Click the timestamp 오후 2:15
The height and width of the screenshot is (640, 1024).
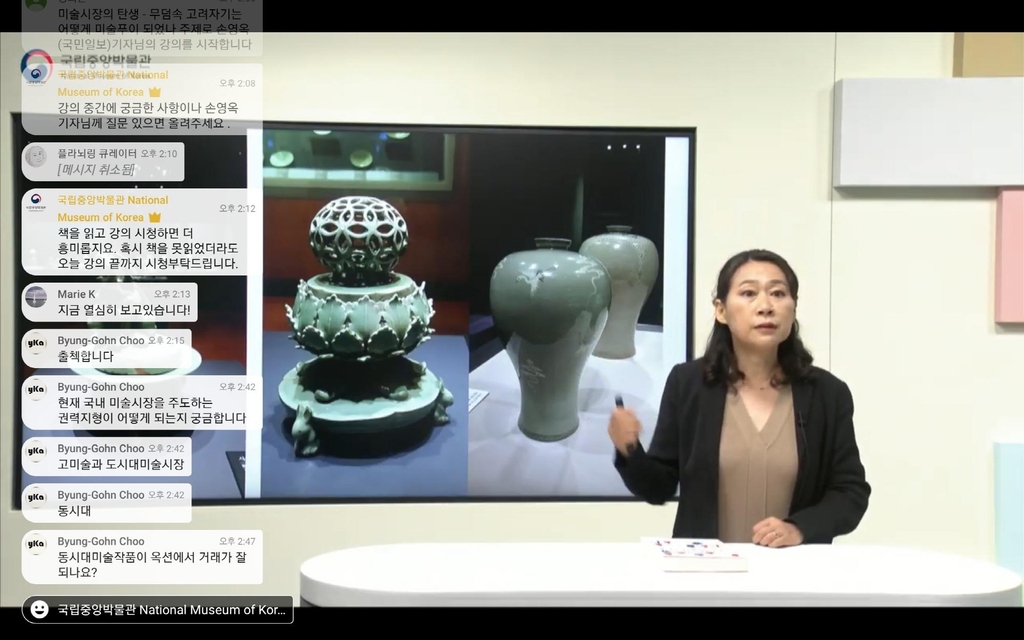166,340
